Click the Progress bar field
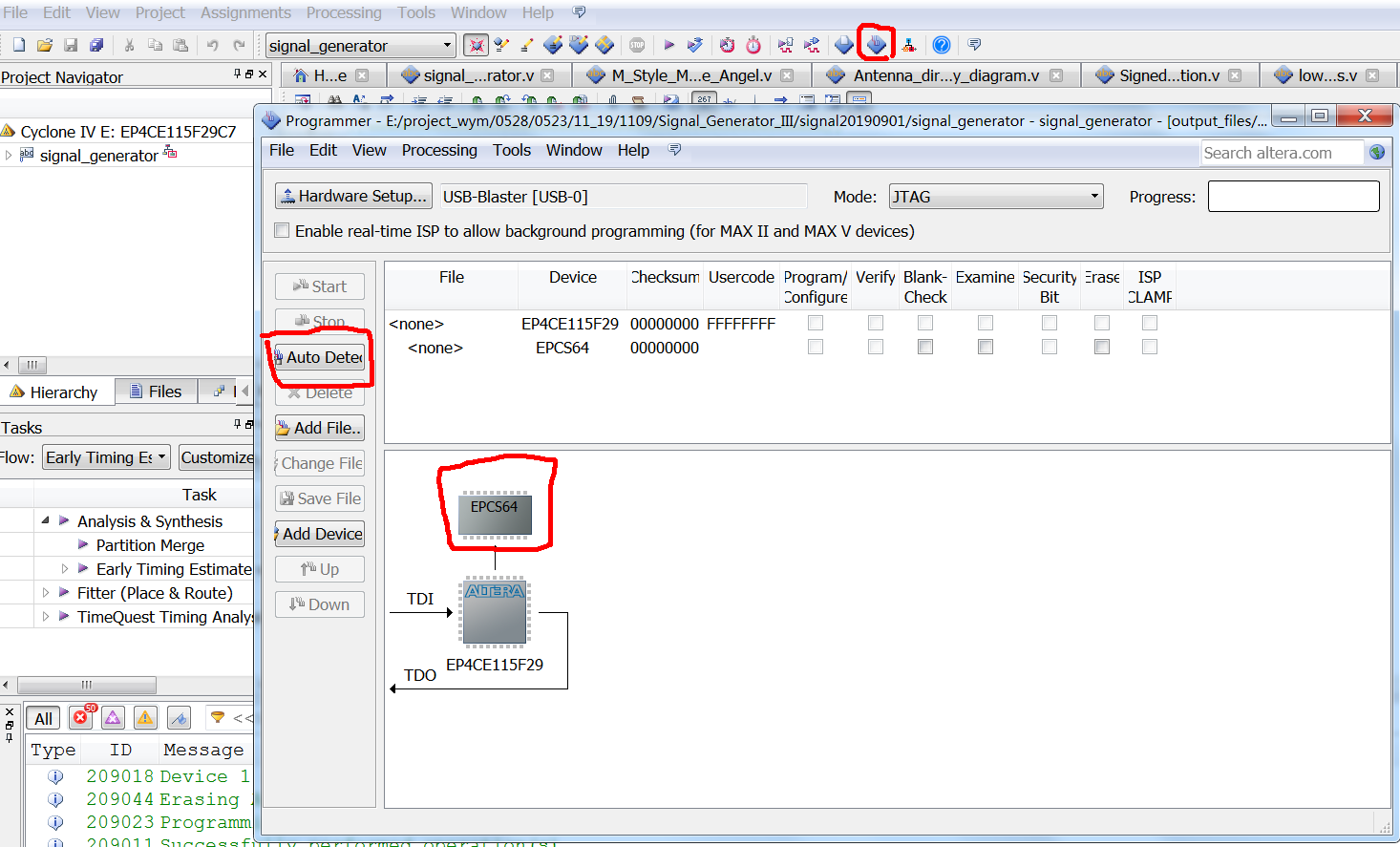The height and width of the screenshot is (847, 1400). click(1293, 196)
